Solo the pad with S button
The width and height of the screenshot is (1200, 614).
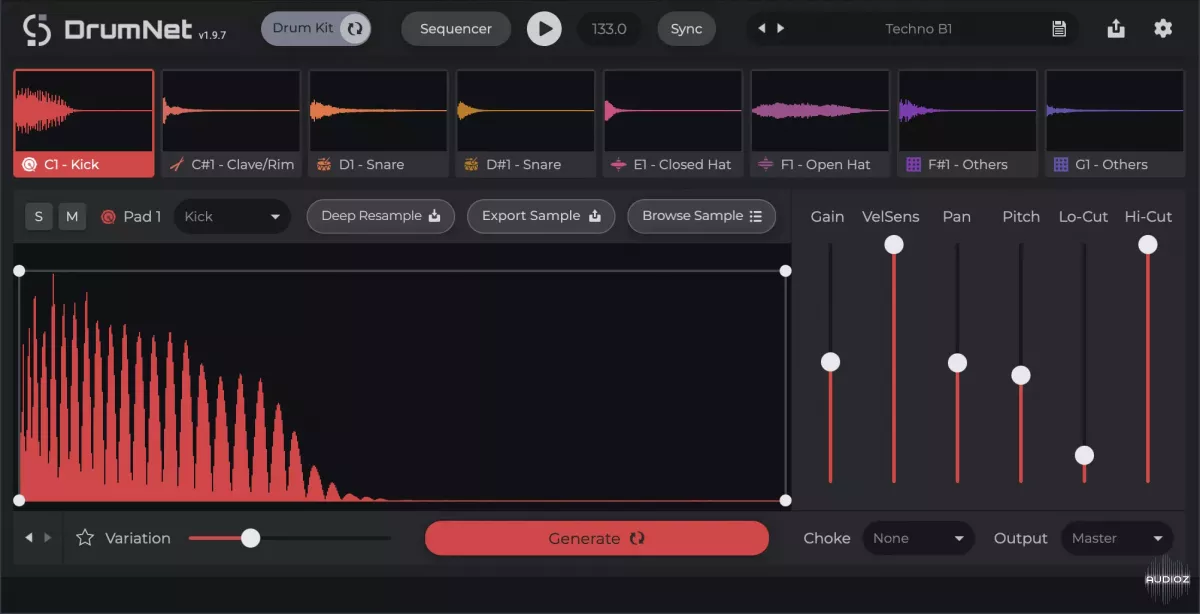39,216
